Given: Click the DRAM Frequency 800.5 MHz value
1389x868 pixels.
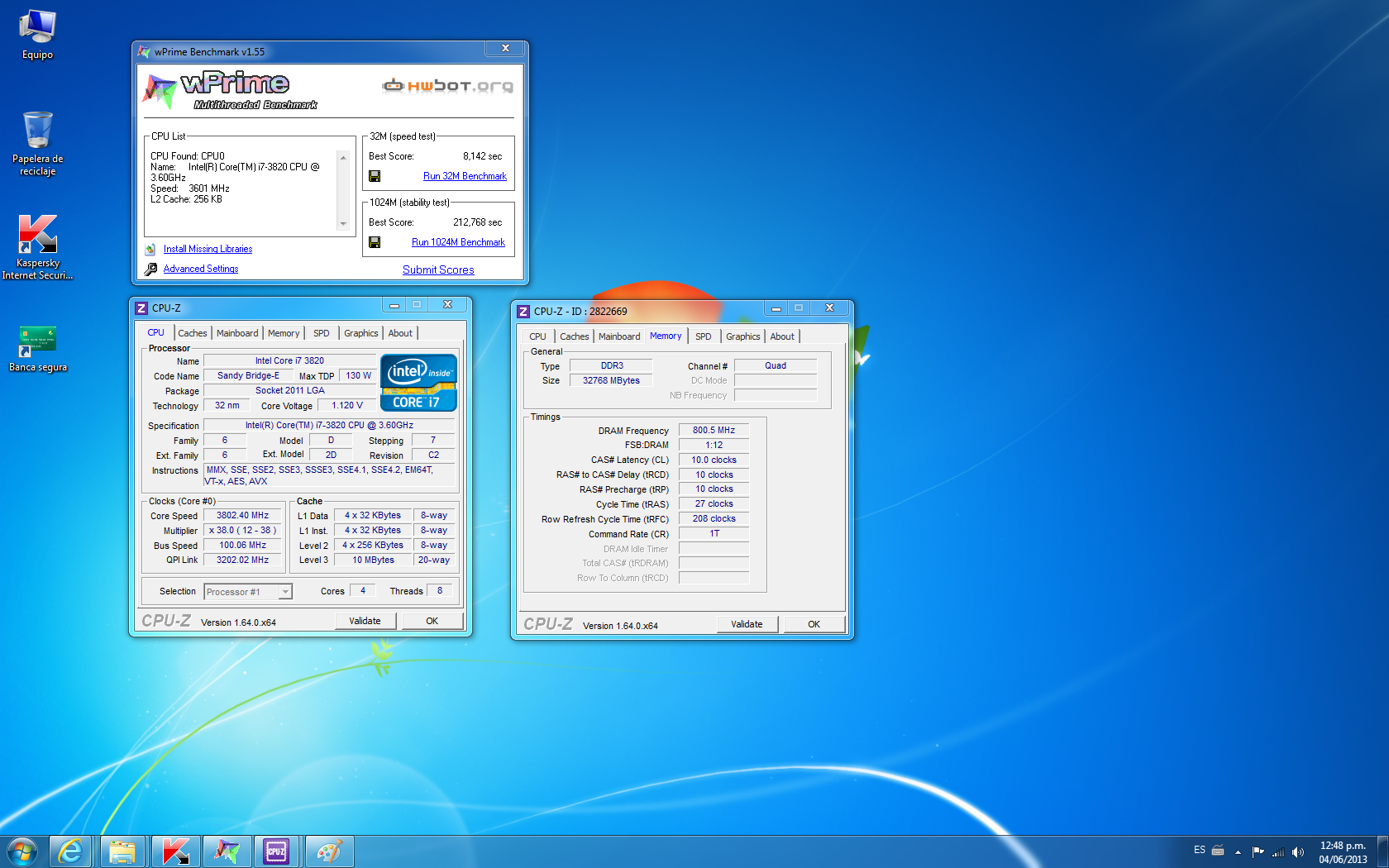Looking at the screenshot, I should pyautogui.click(x=714, y=430).
